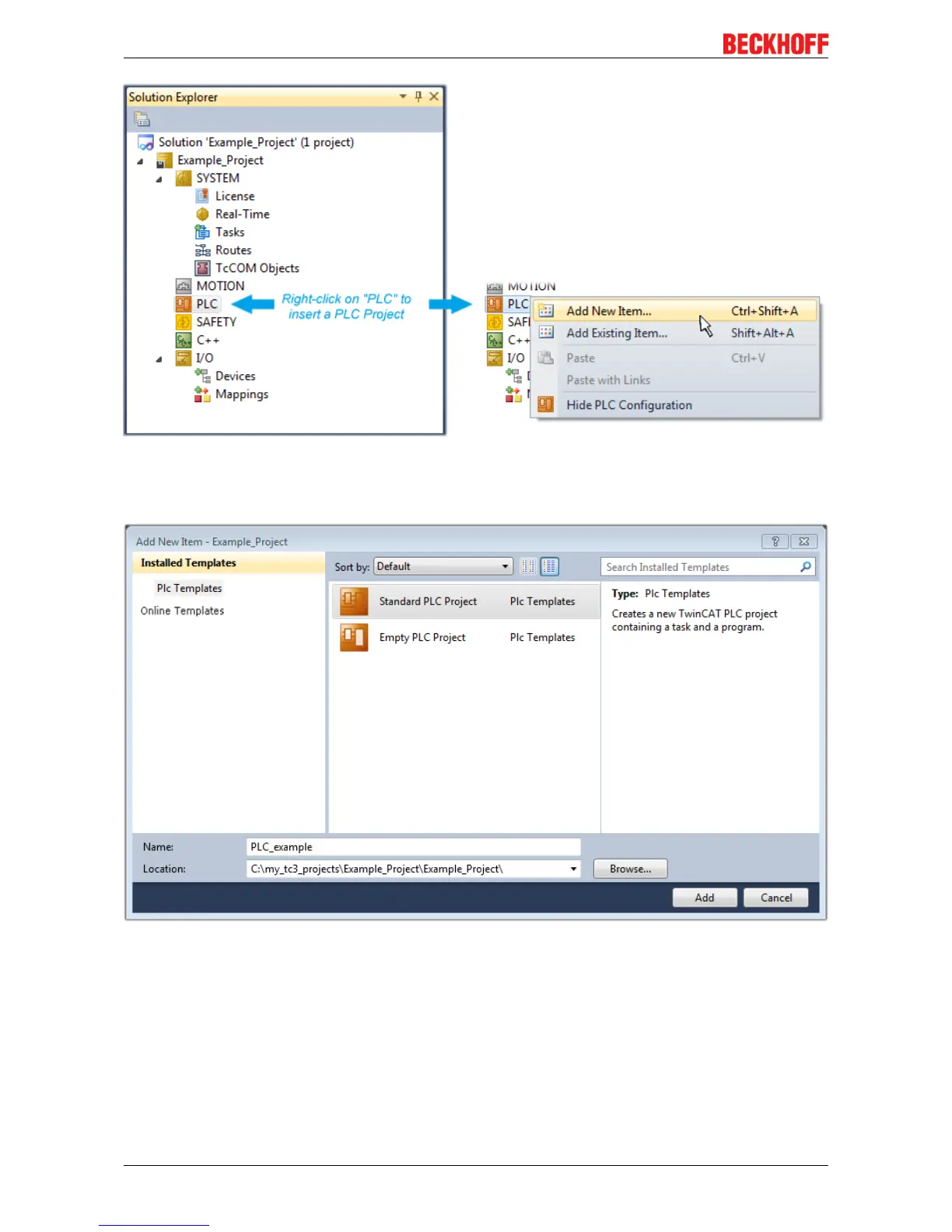Select Paste in the context menu
This screenshot has width=952, height=1232.
(677, 358)
